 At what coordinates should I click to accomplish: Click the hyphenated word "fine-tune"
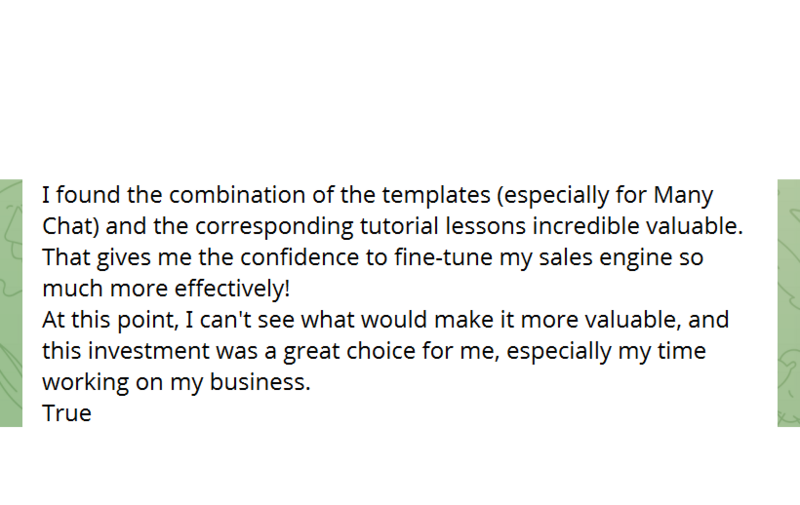(443, 257)
